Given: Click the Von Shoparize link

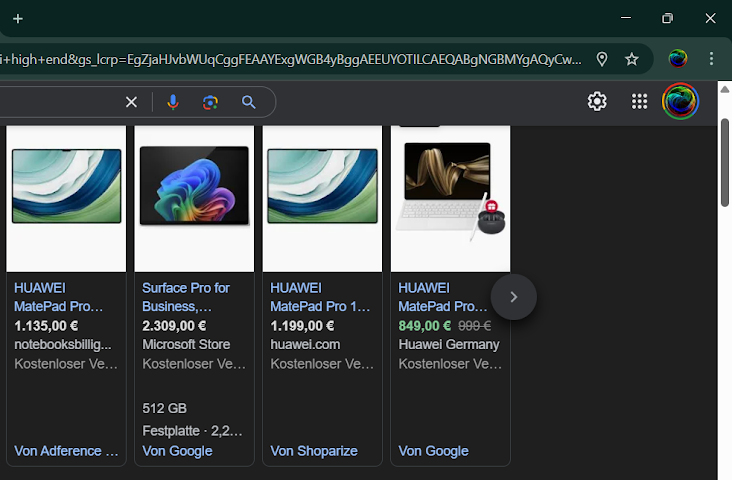Looking at the screenshot, I should [x=314, y=451].
